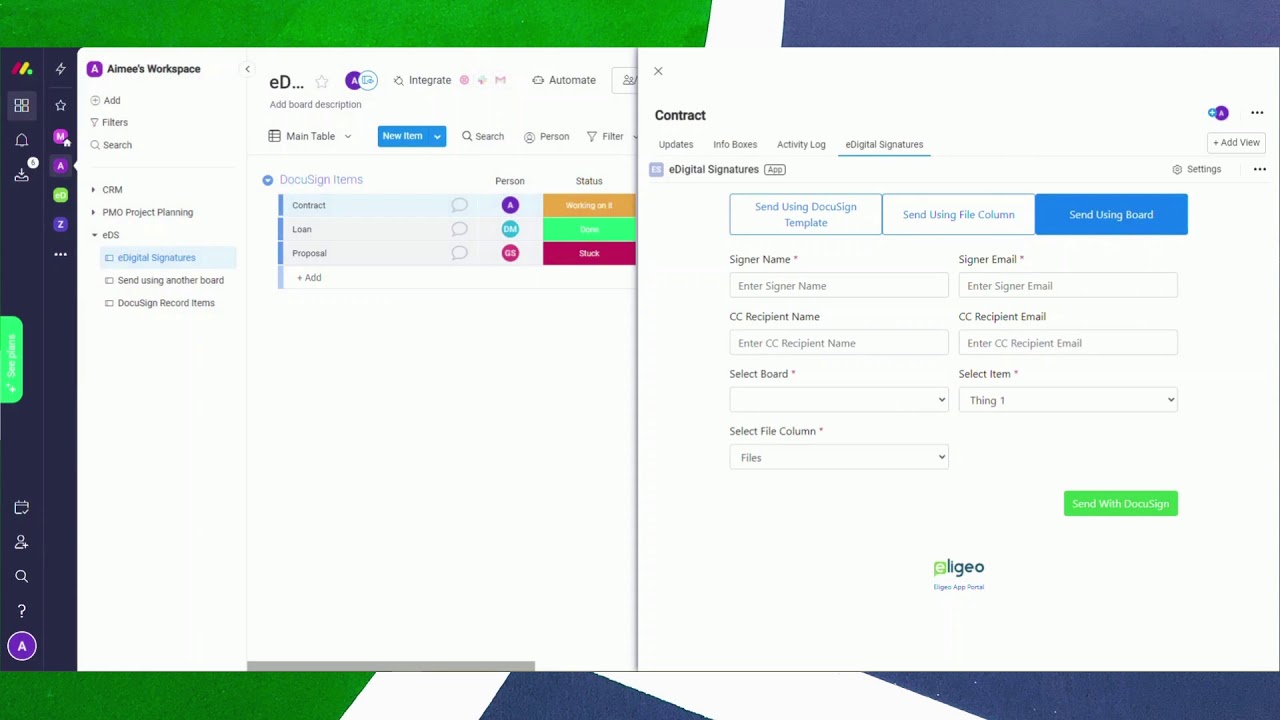Choose Send Using File Column
This screenshot has width=1280, height=720.
(x=959, y=215)
